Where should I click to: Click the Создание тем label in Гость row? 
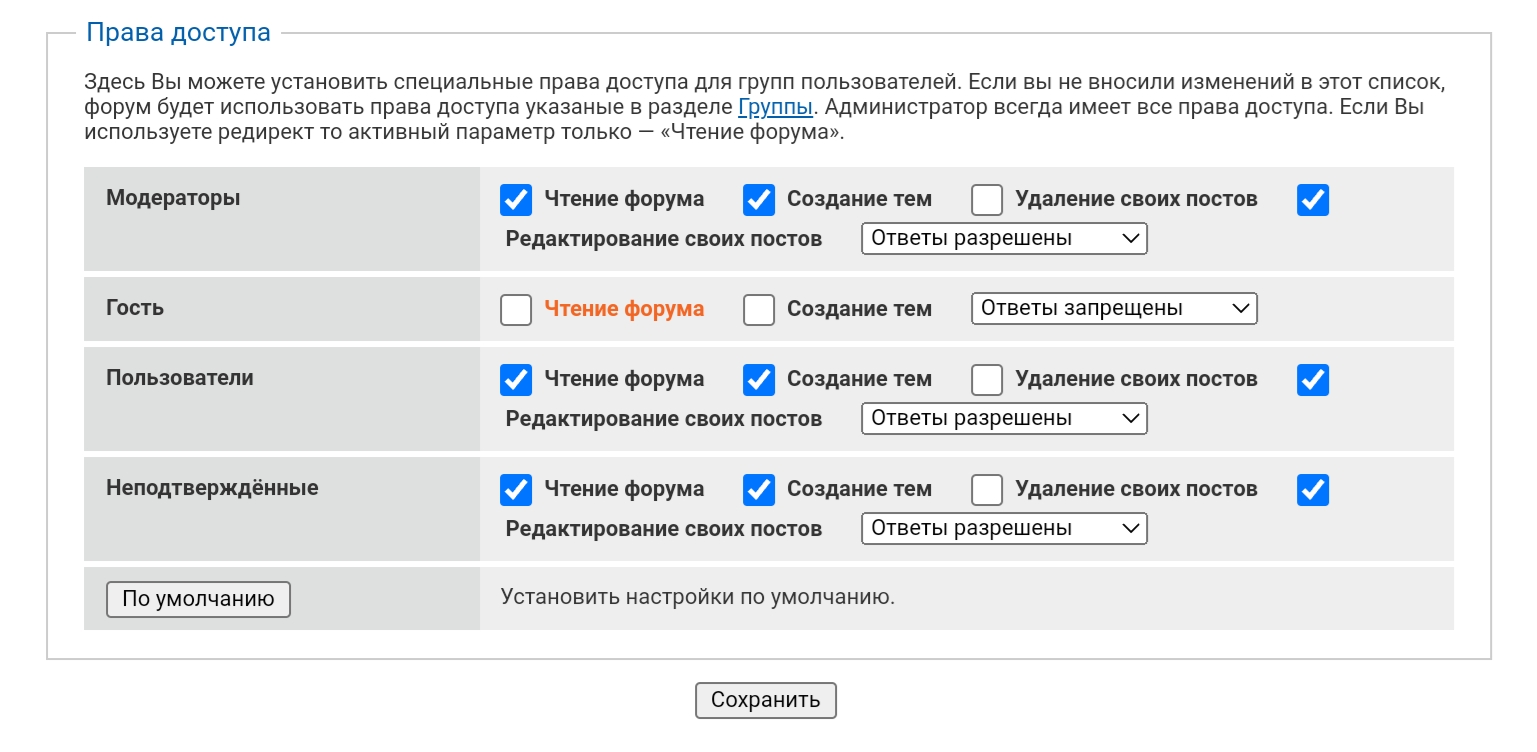[859, 309]
